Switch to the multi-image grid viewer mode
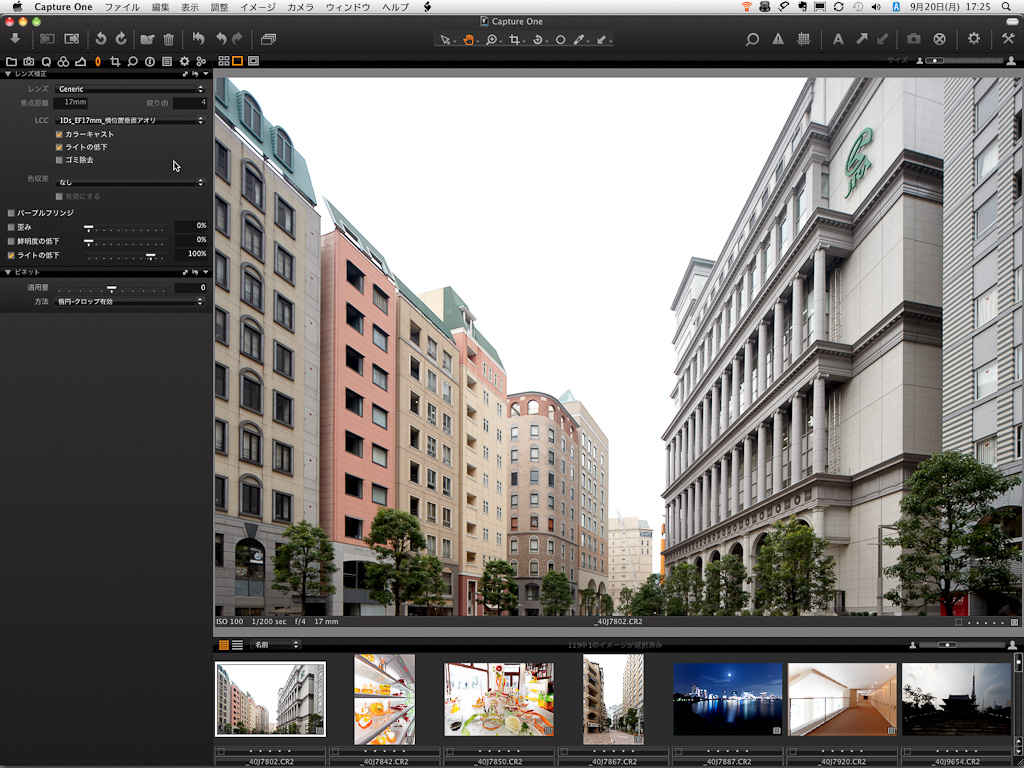Viewport: 1024px width, 768px height. point(224,61)
